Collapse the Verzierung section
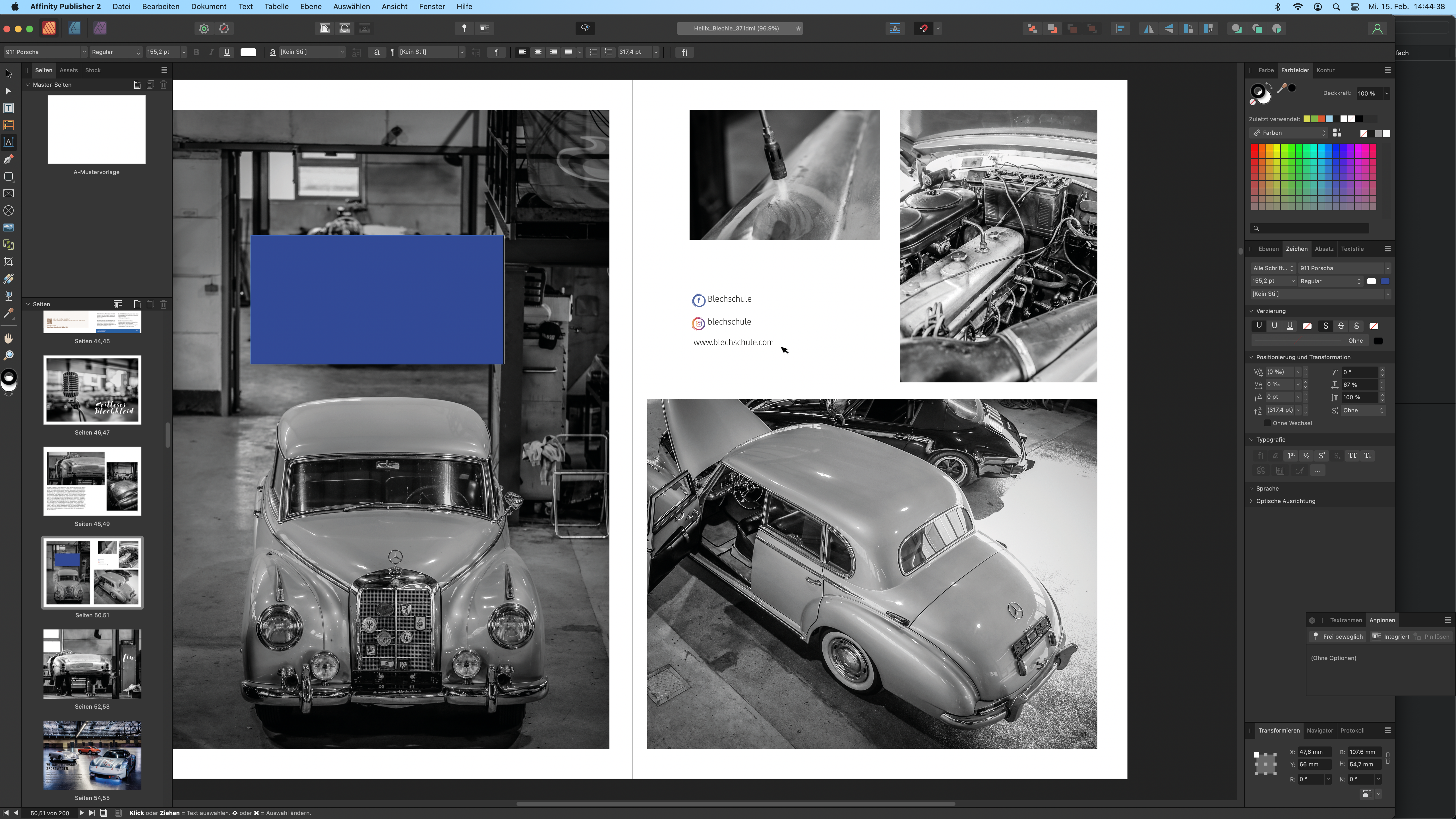 point(1251,311)
